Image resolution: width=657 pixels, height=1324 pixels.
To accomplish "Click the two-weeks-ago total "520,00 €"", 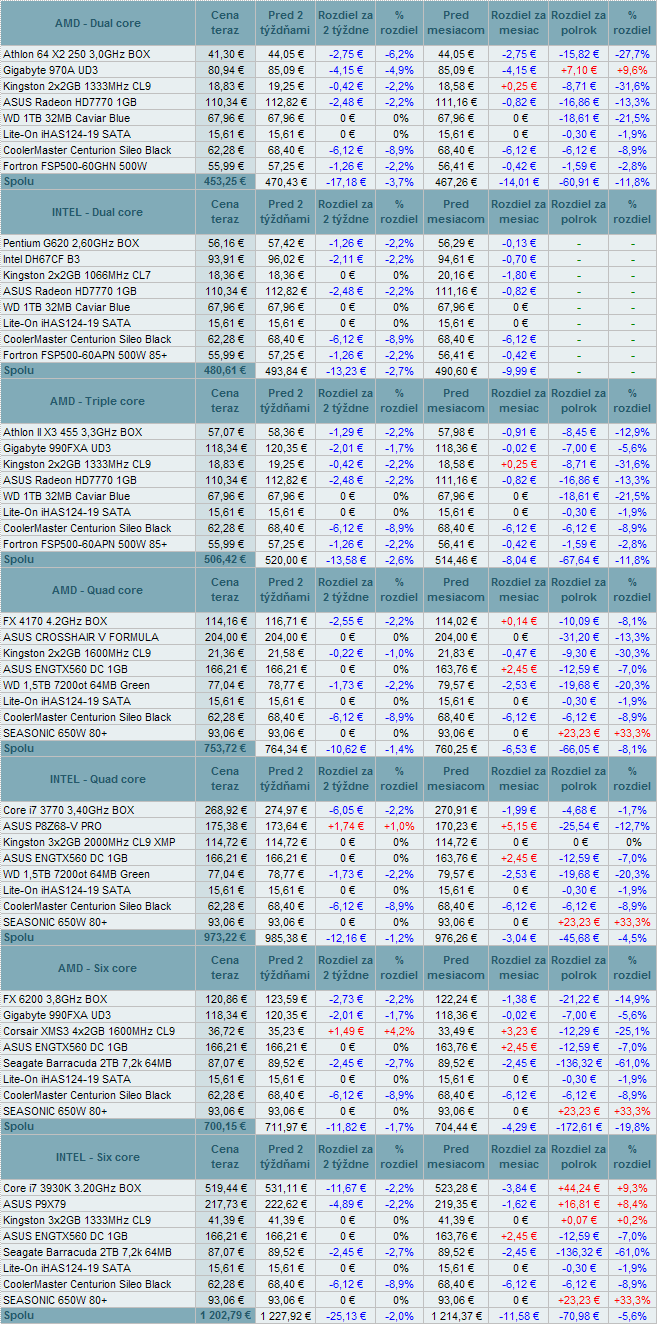I will 286,560.
